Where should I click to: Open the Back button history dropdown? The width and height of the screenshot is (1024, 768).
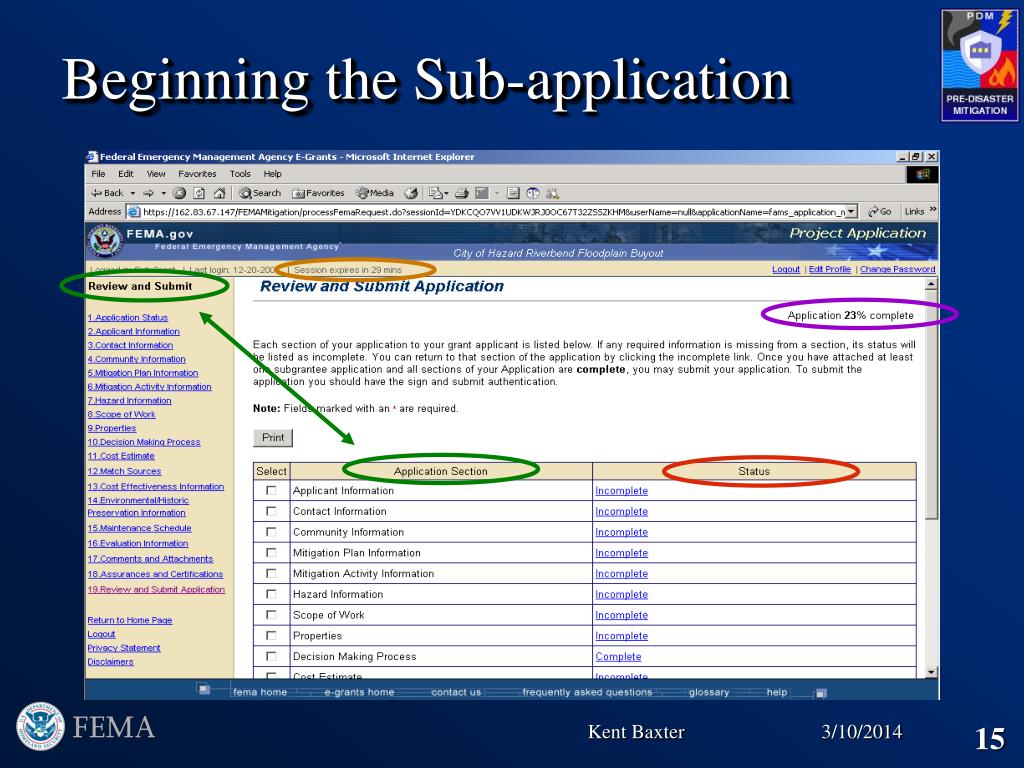(x=133, y=193)
